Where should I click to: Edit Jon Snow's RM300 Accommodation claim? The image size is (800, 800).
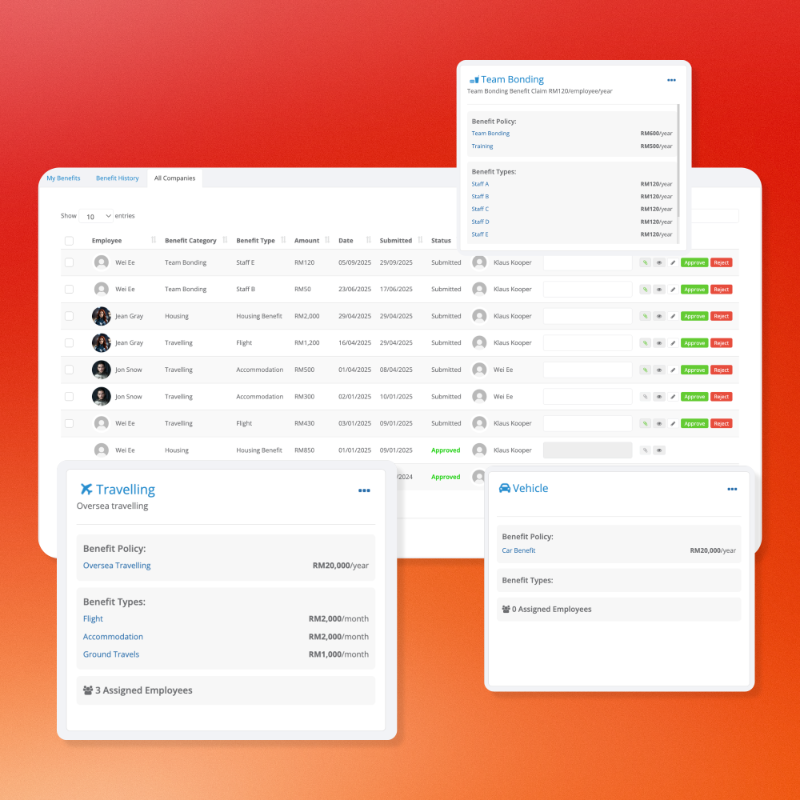tap(673, 396)
